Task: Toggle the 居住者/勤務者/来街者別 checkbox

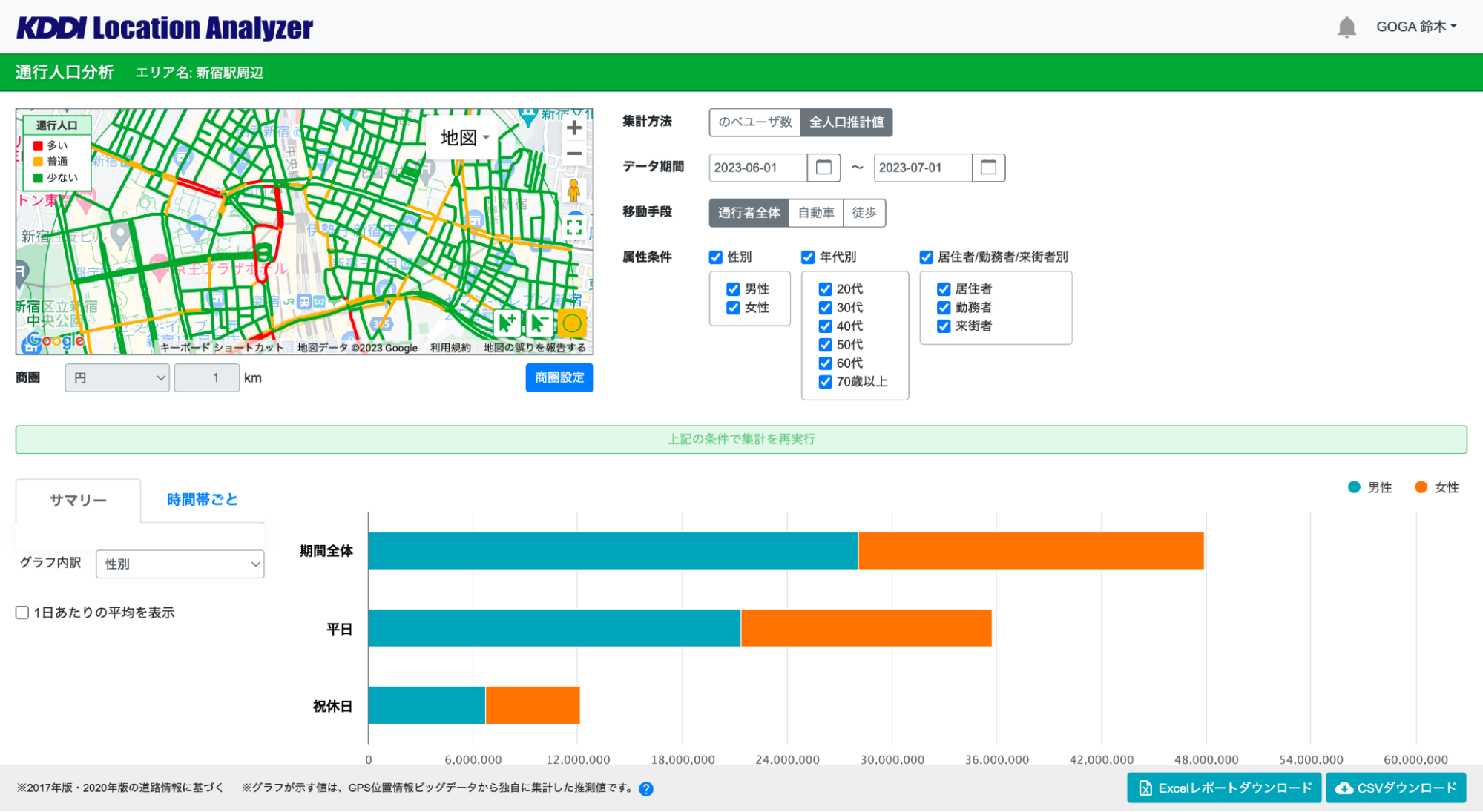Action: [x=926, y=257]
